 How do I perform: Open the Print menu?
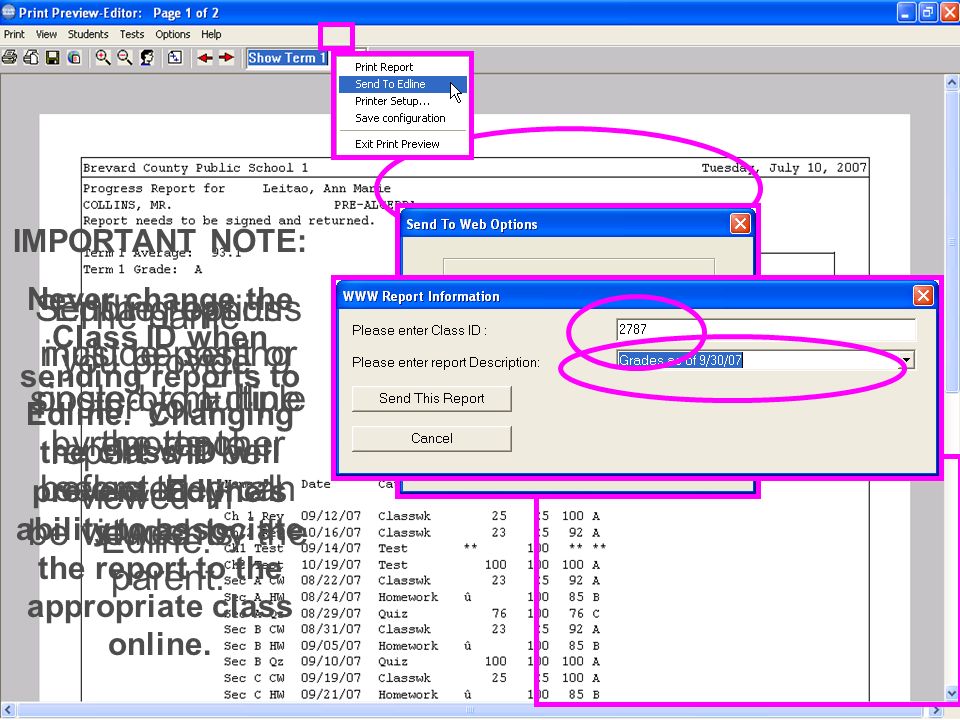coord(14,34)
